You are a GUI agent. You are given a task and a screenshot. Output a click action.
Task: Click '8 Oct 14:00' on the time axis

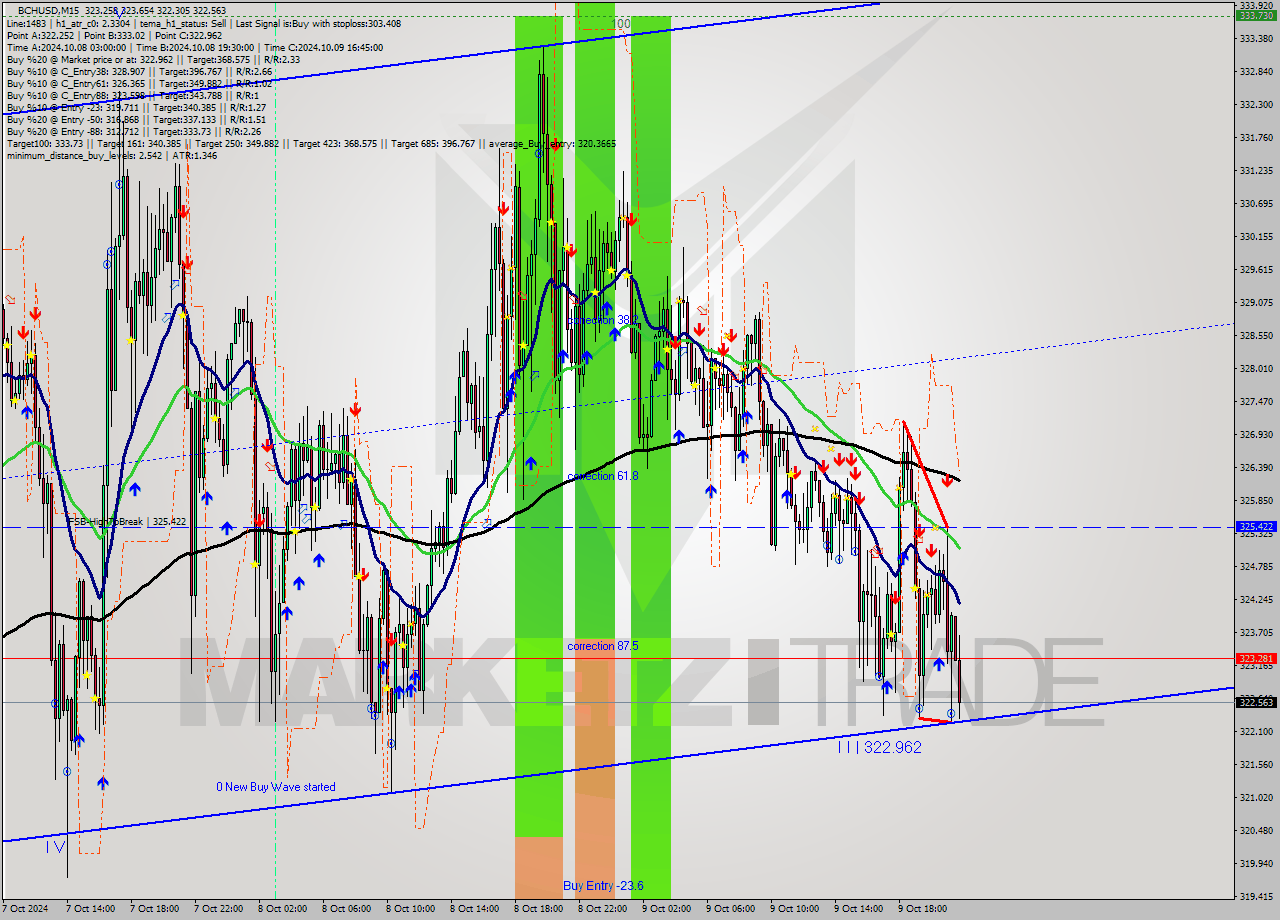click(x=475, y=909)
